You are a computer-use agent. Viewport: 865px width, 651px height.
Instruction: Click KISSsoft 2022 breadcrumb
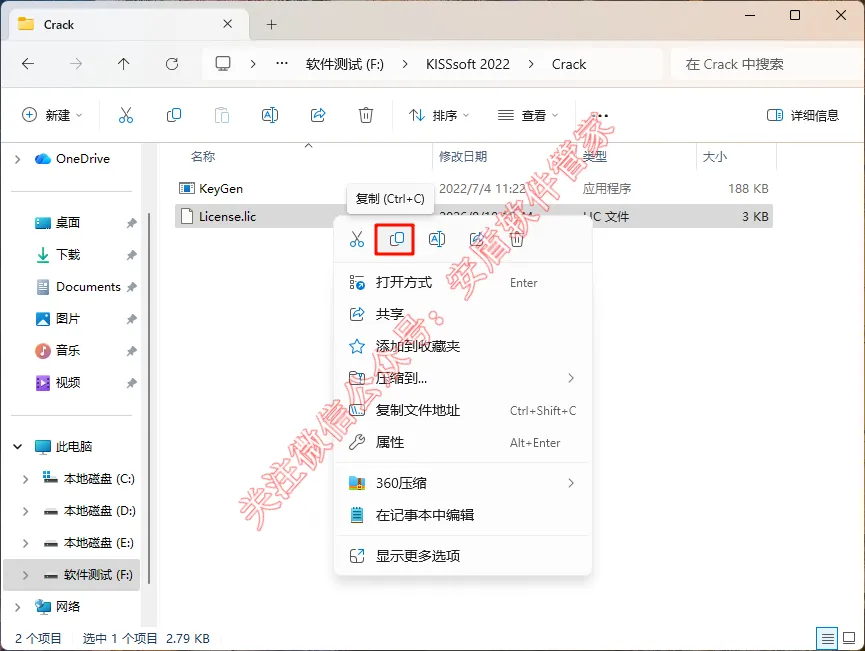pos(468,64)
